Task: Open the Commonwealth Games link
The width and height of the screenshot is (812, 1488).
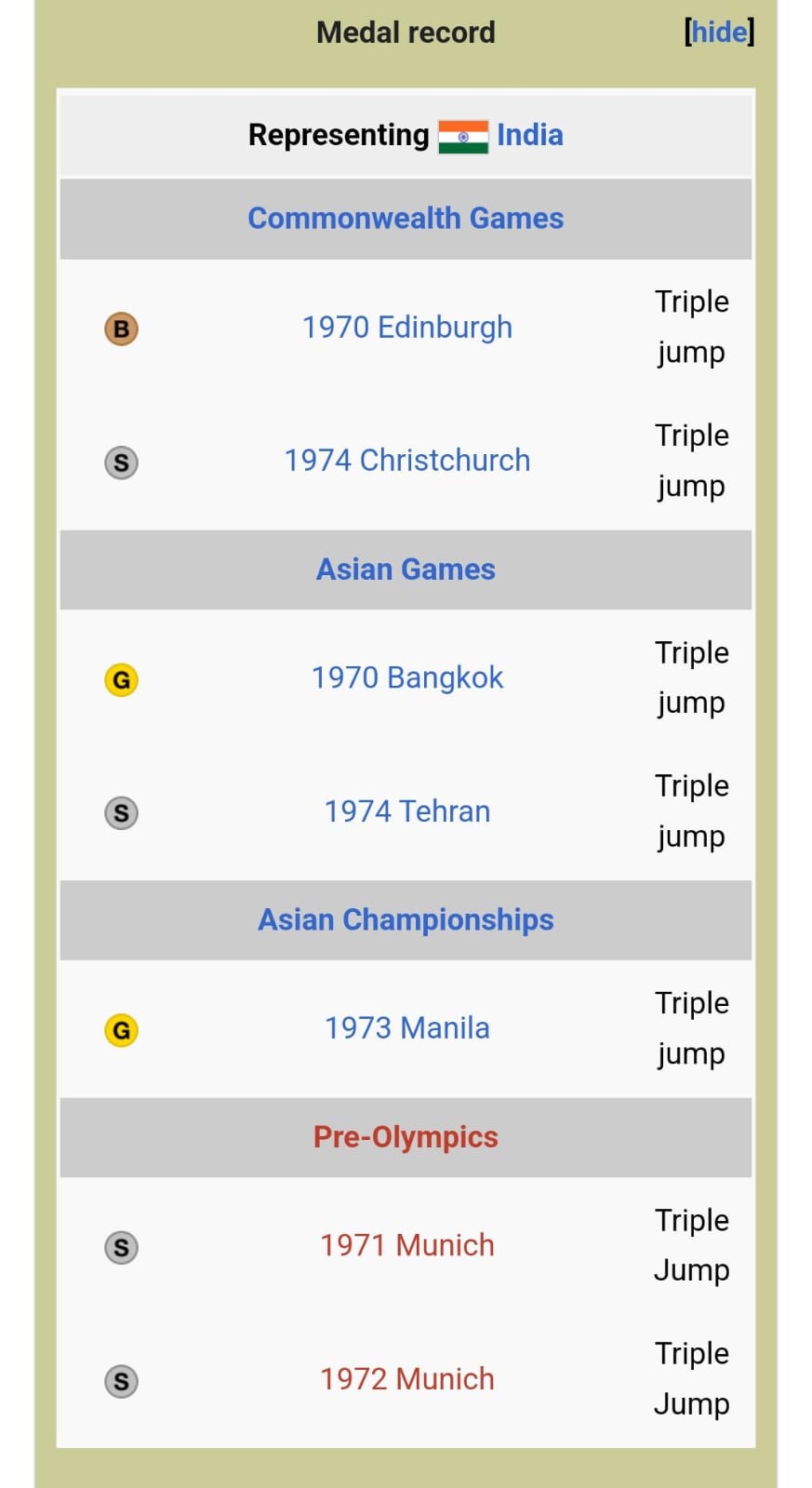Action: (x=406, y=218)
